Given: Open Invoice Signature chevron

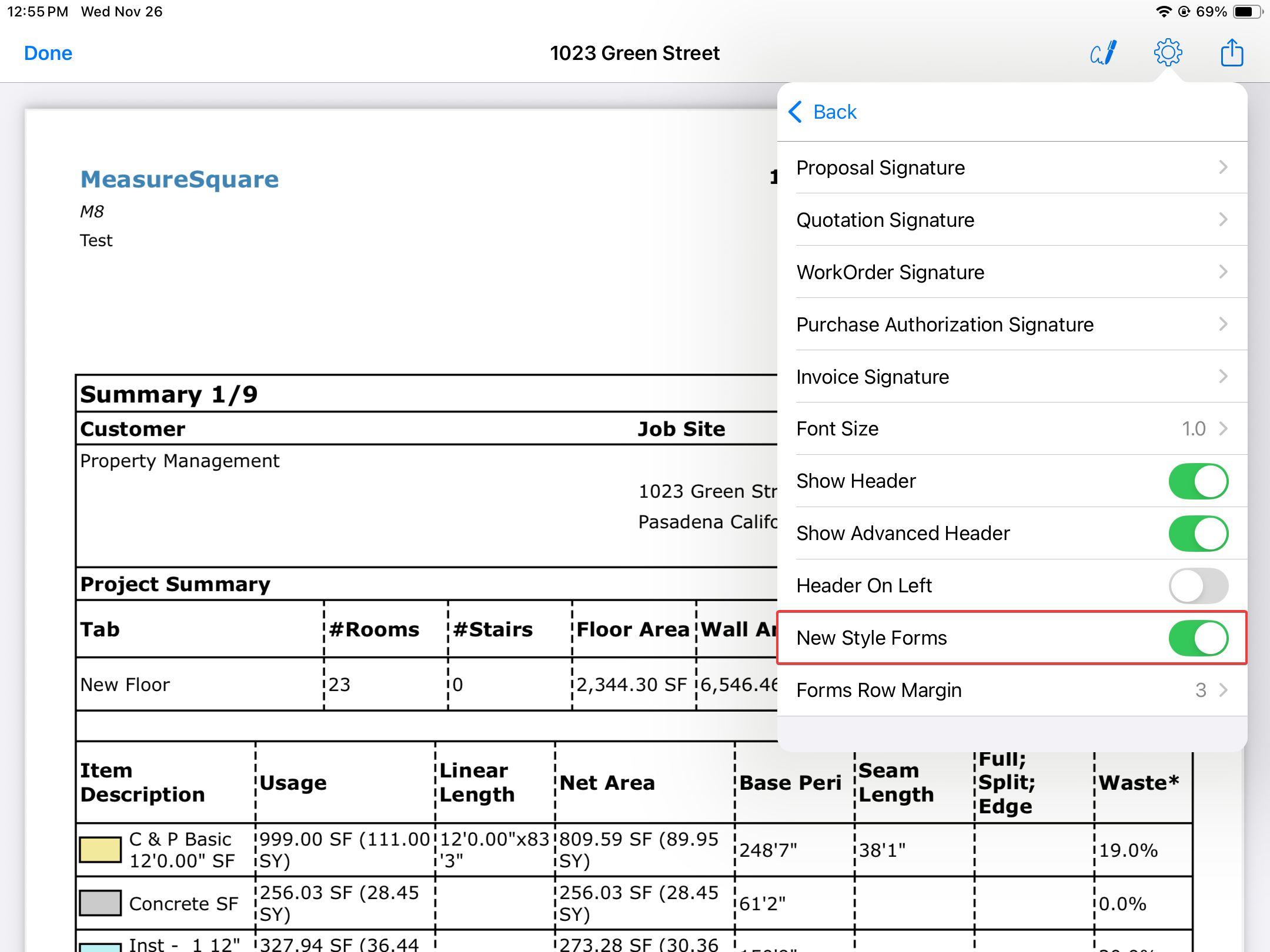Looking at the screenshot, I should pyautogui.click(x=1223, y=377).
